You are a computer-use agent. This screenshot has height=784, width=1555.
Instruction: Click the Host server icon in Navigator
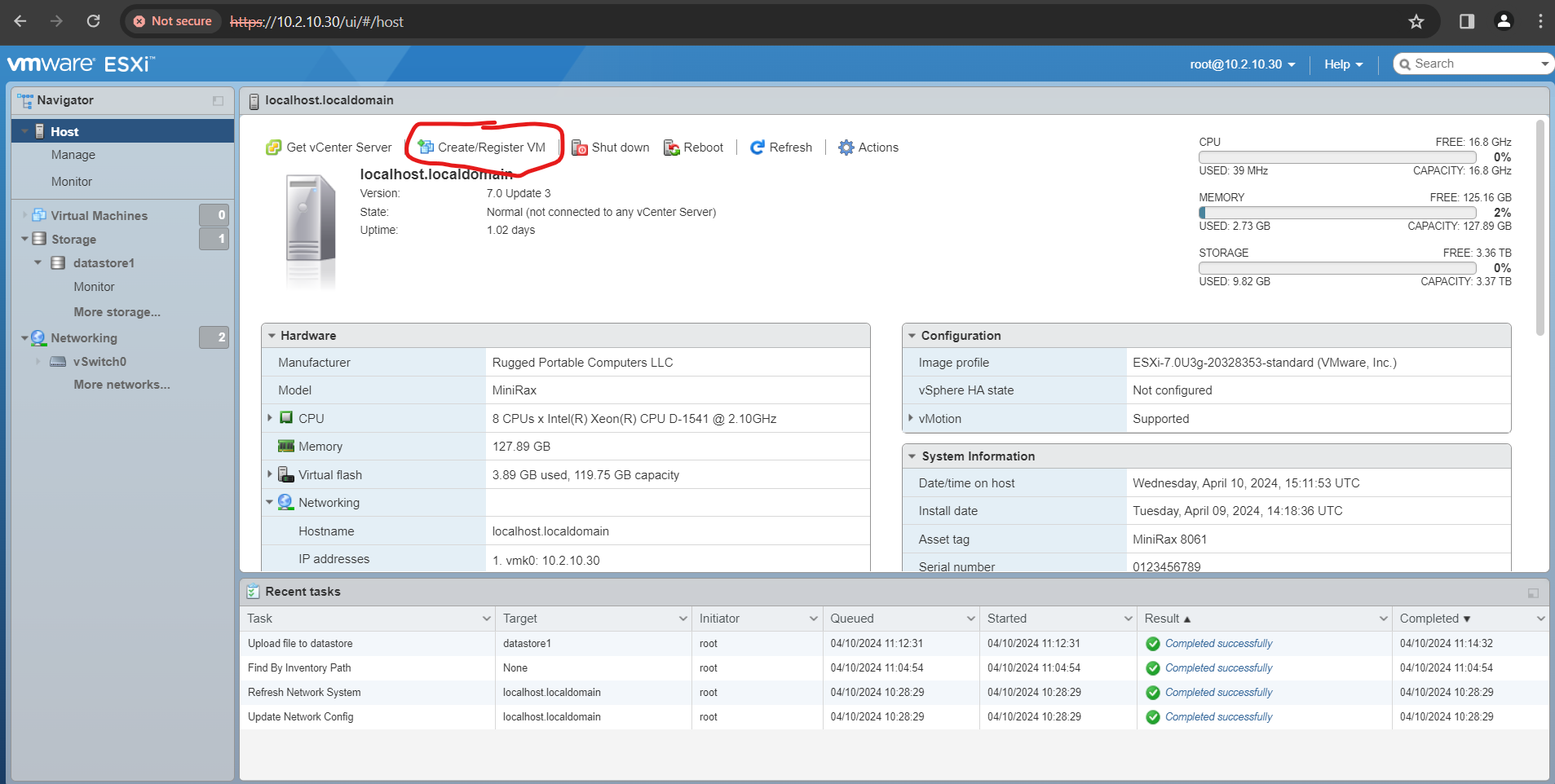(x=40, y=131)
